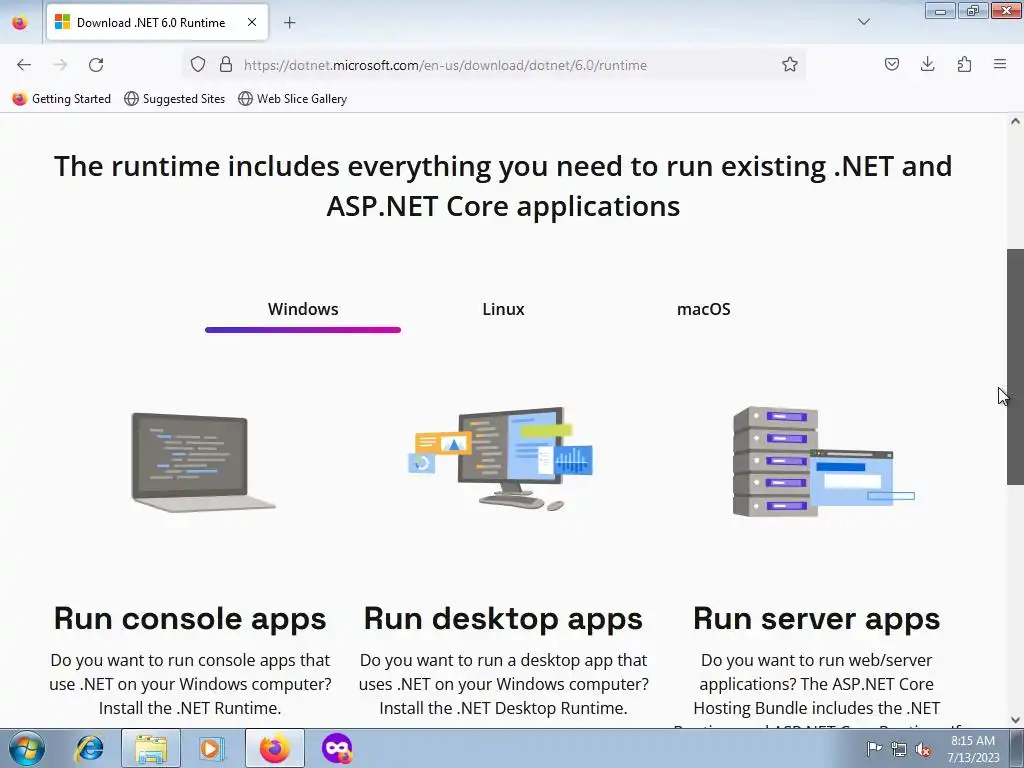Open tracking protection shield info

(198, 64)
